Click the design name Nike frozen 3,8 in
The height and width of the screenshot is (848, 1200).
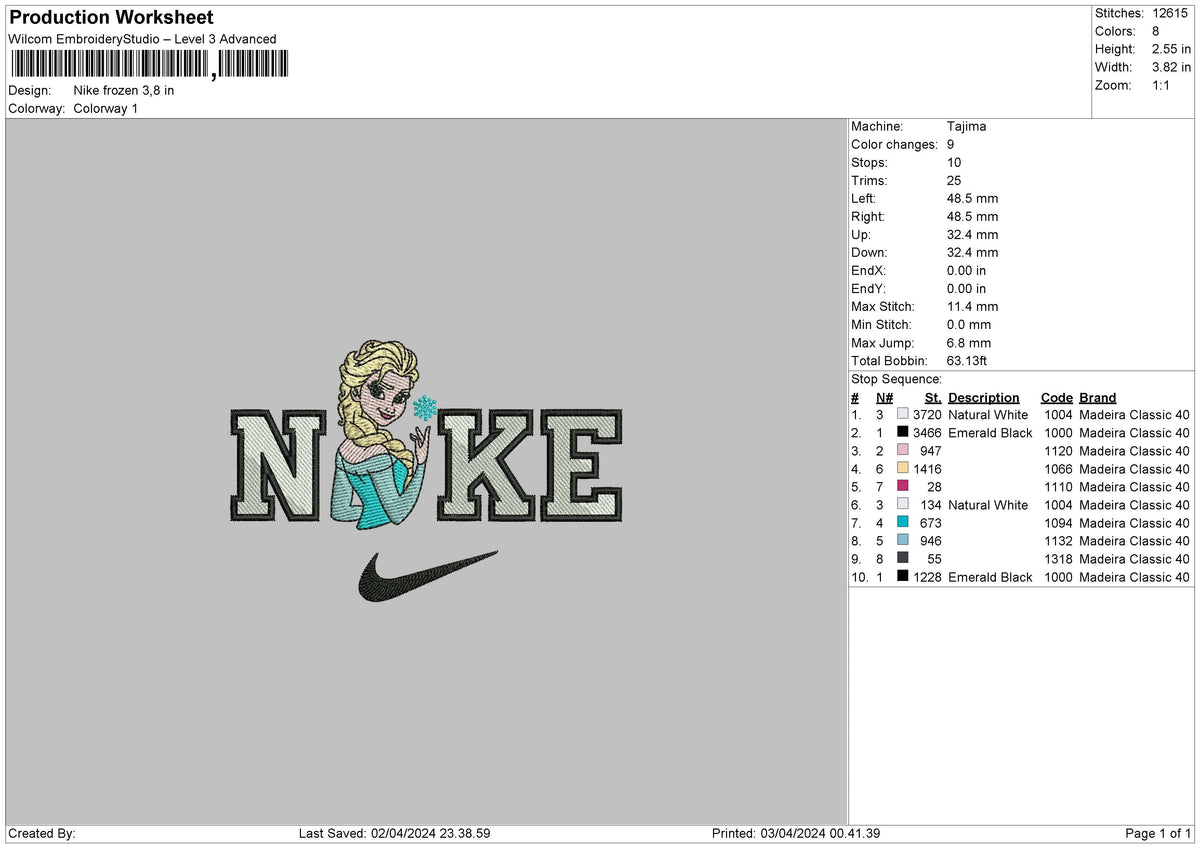(x=124, y=90)
